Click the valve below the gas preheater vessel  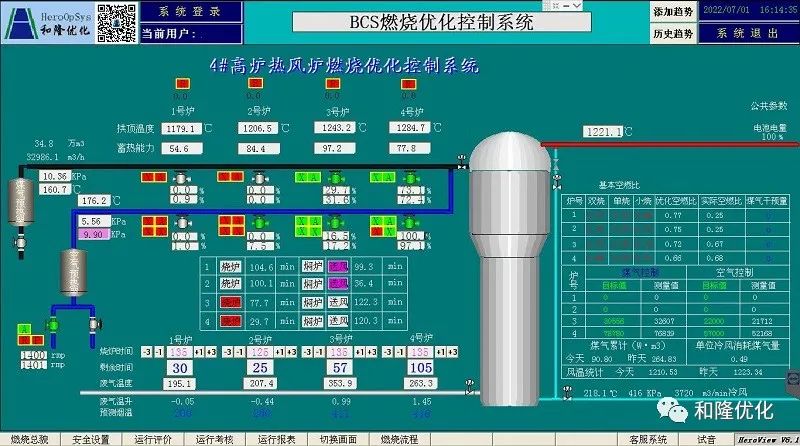pos(20,242)
